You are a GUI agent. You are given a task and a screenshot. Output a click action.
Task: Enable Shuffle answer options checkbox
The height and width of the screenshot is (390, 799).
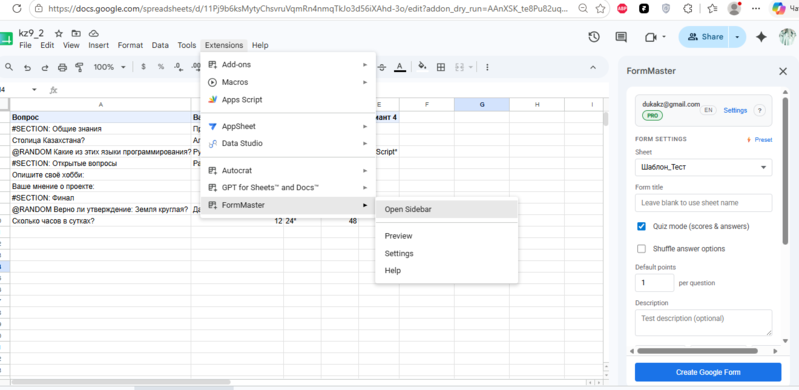642,249
